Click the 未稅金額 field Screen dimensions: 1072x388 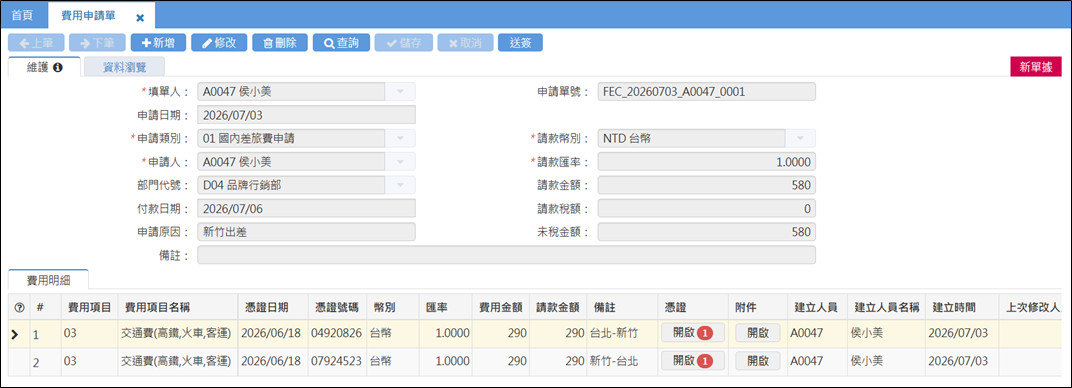(706, 232)
